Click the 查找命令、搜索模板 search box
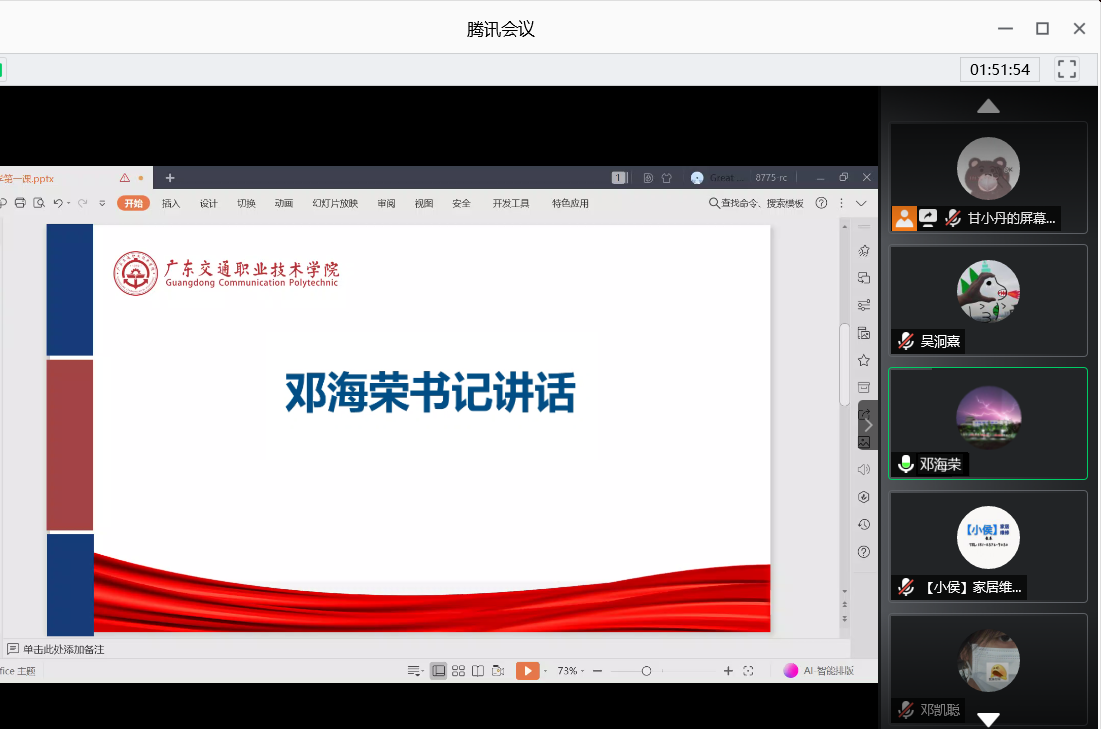This screenshot has width=1101, height=729. click(756, 203)
